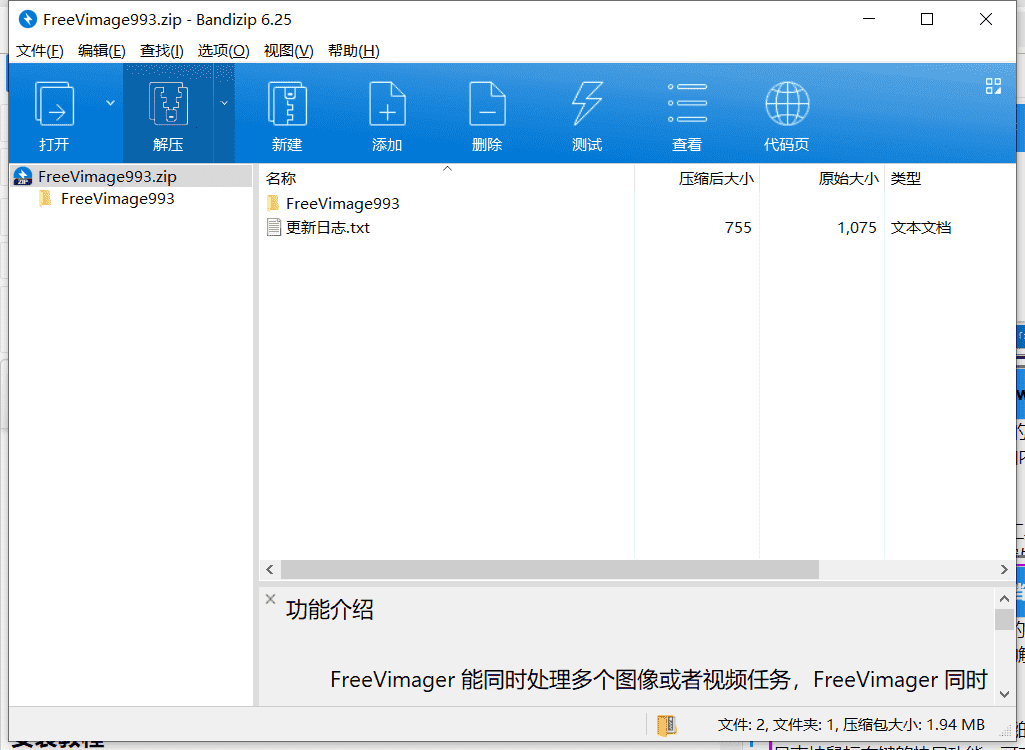Expand the dropdown arrow next to 打开
The image size is (1025, 750).
click(110, 103)
